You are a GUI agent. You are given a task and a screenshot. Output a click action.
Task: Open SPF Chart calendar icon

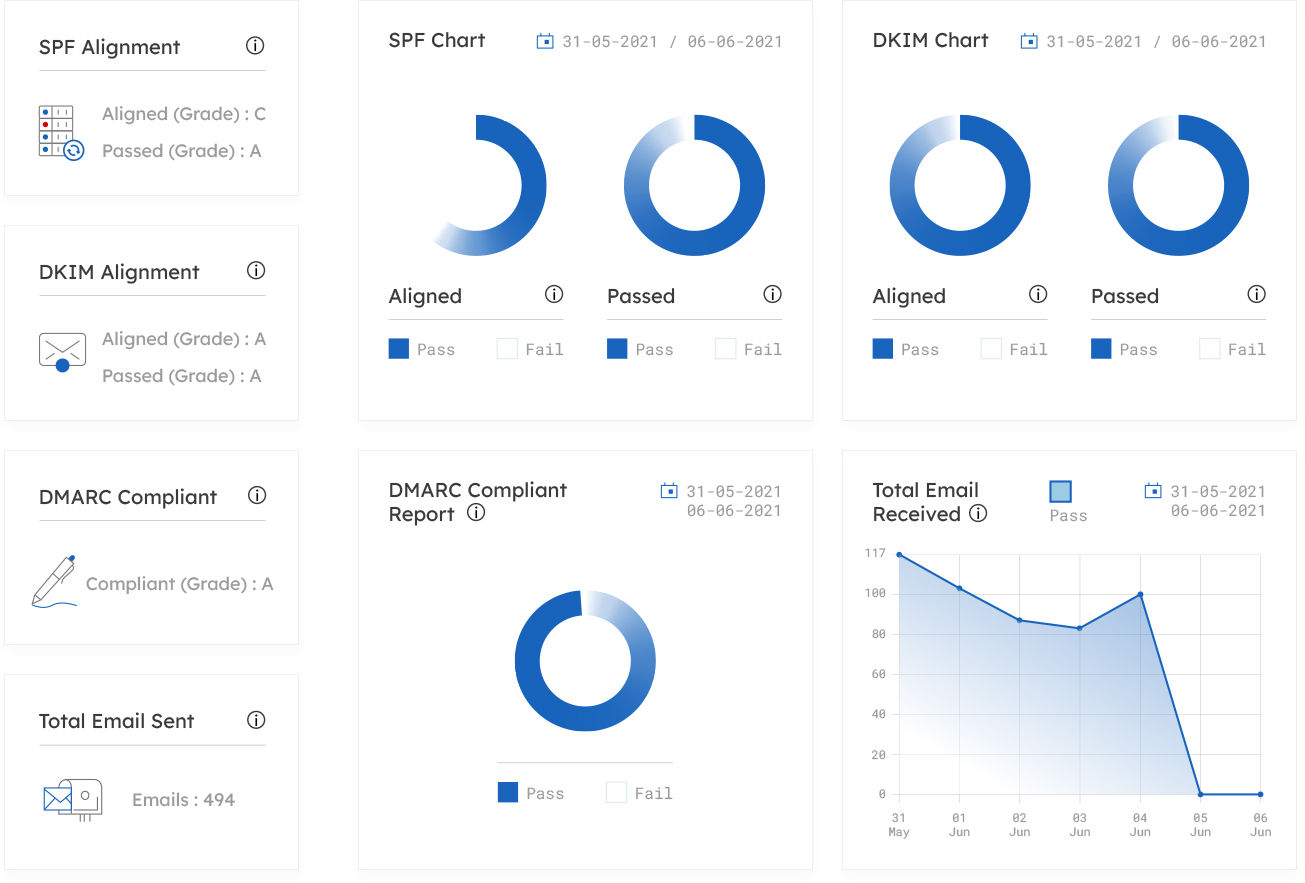(545, 41)
